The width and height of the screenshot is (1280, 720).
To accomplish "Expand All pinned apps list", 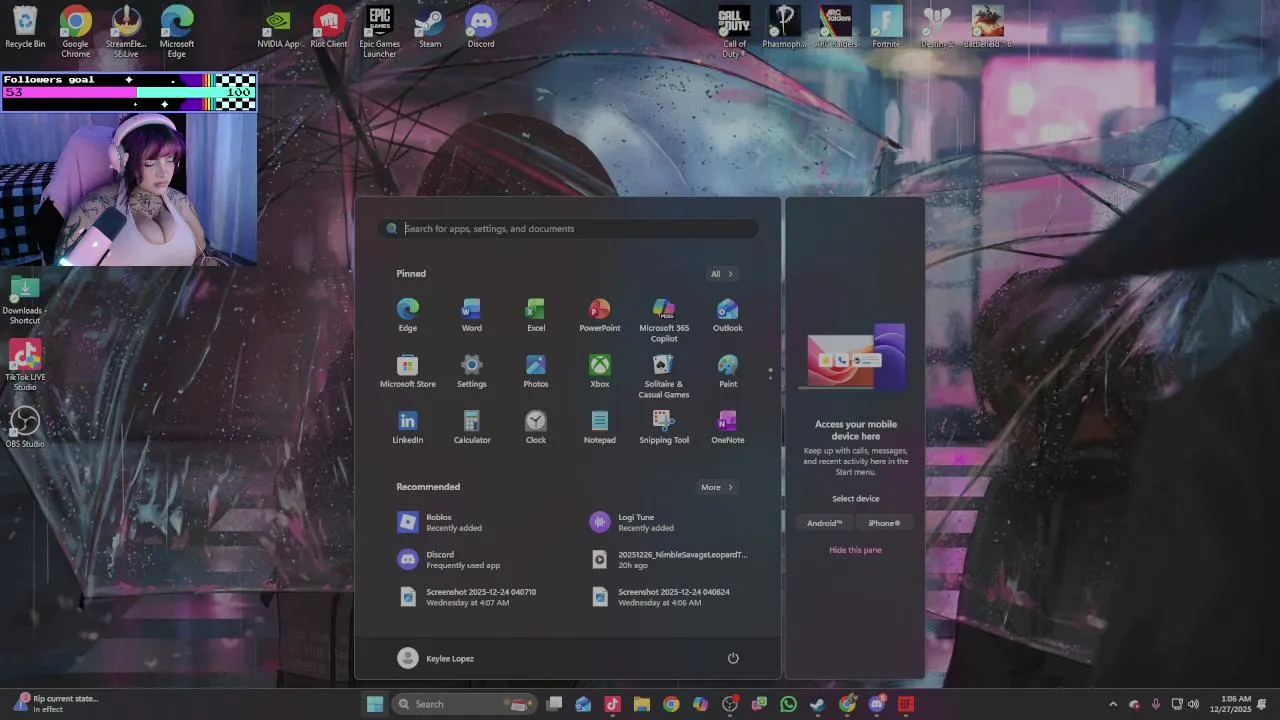I will click(722, 274).
